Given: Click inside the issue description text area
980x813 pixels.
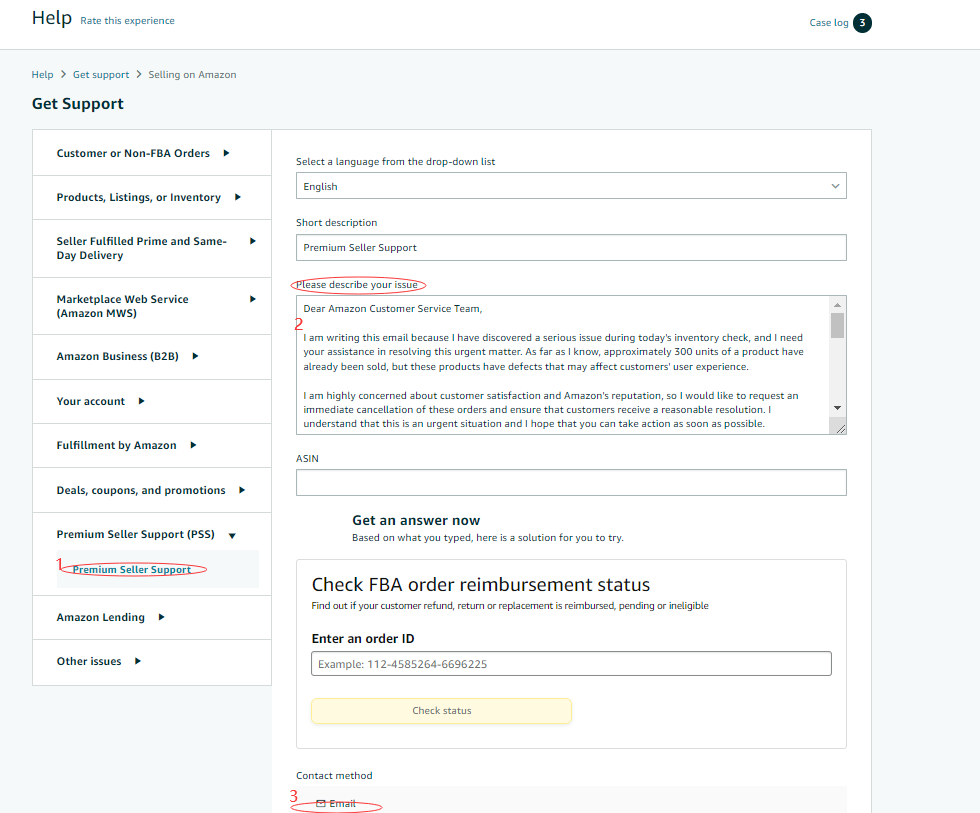Looking at the screenshot, I should pos(562,365).
